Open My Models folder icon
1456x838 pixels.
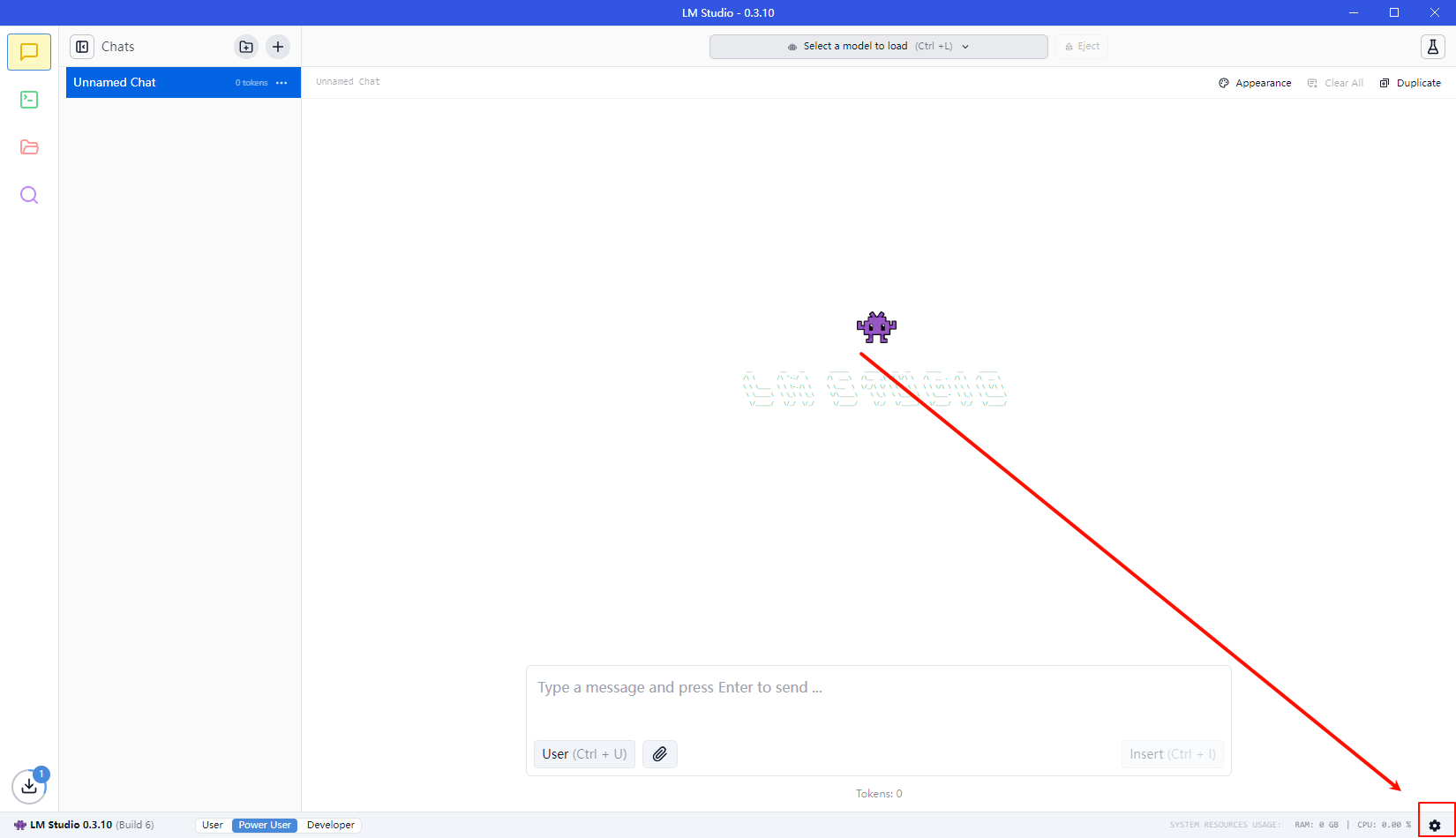29,147
